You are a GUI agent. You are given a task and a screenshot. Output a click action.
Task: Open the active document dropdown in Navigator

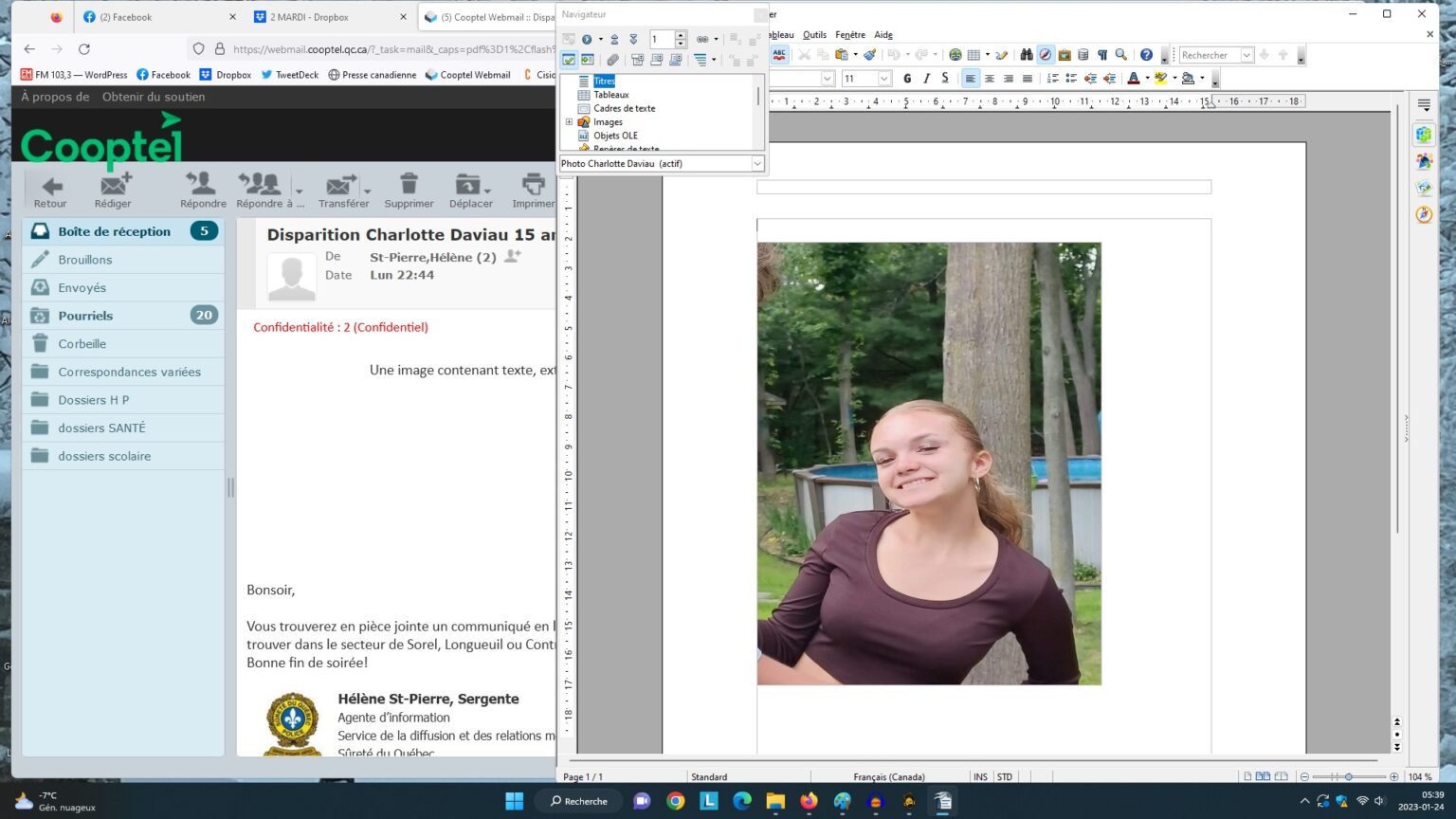[x=757, y=164]
